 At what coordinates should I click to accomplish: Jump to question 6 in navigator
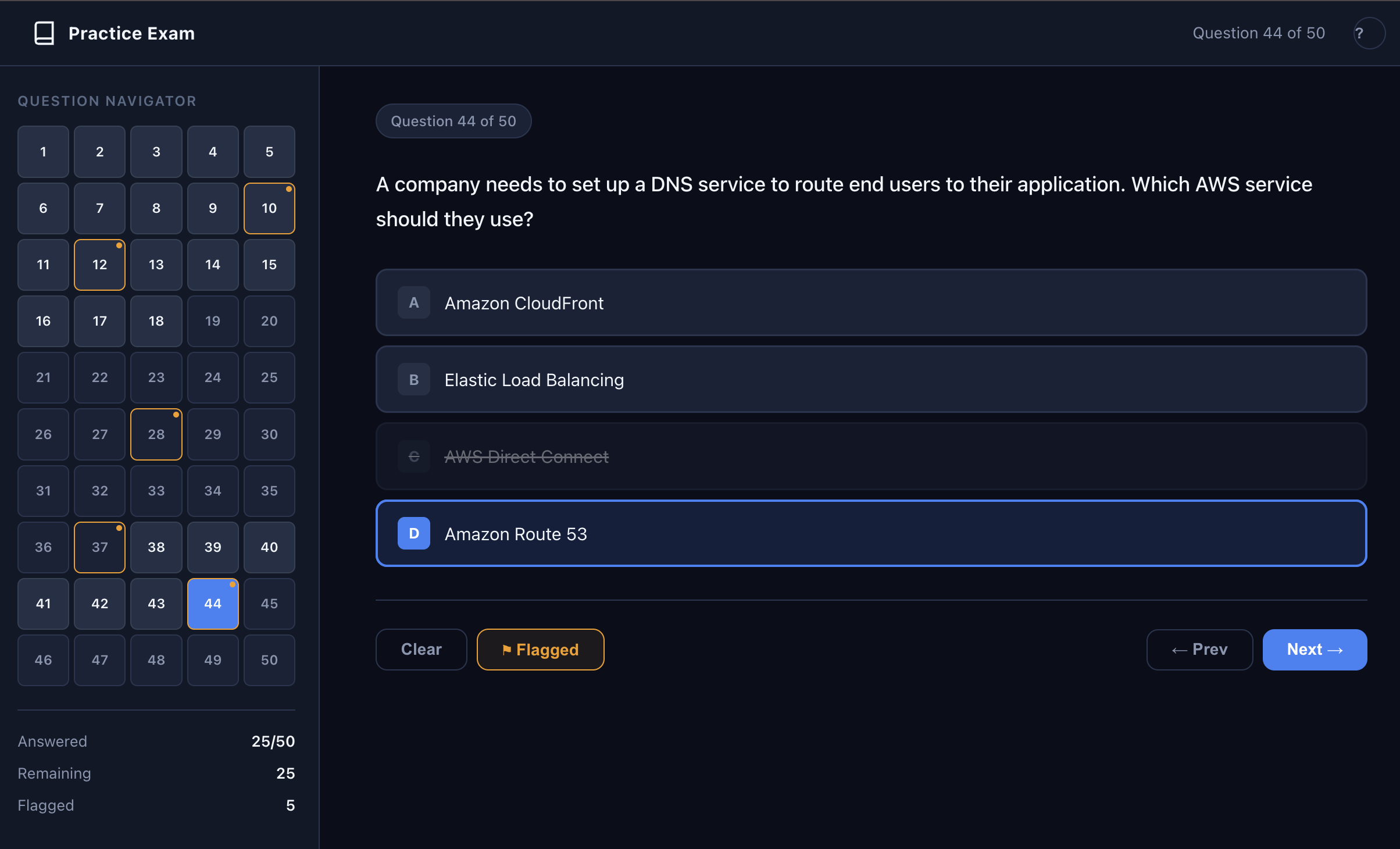43,208
